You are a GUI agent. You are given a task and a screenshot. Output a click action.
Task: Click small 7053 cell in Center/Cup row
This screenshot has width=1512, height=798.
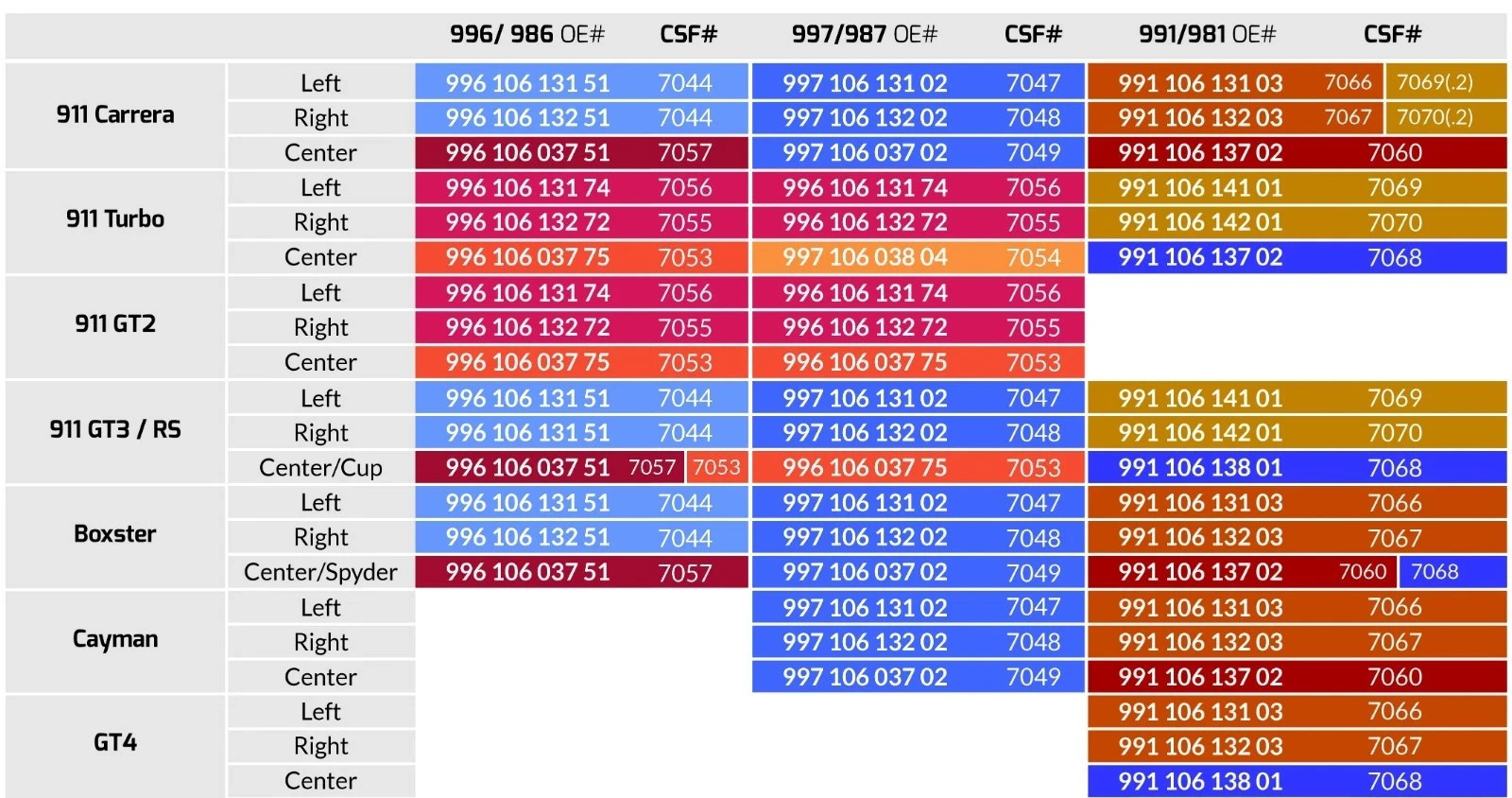pos(716,467)
